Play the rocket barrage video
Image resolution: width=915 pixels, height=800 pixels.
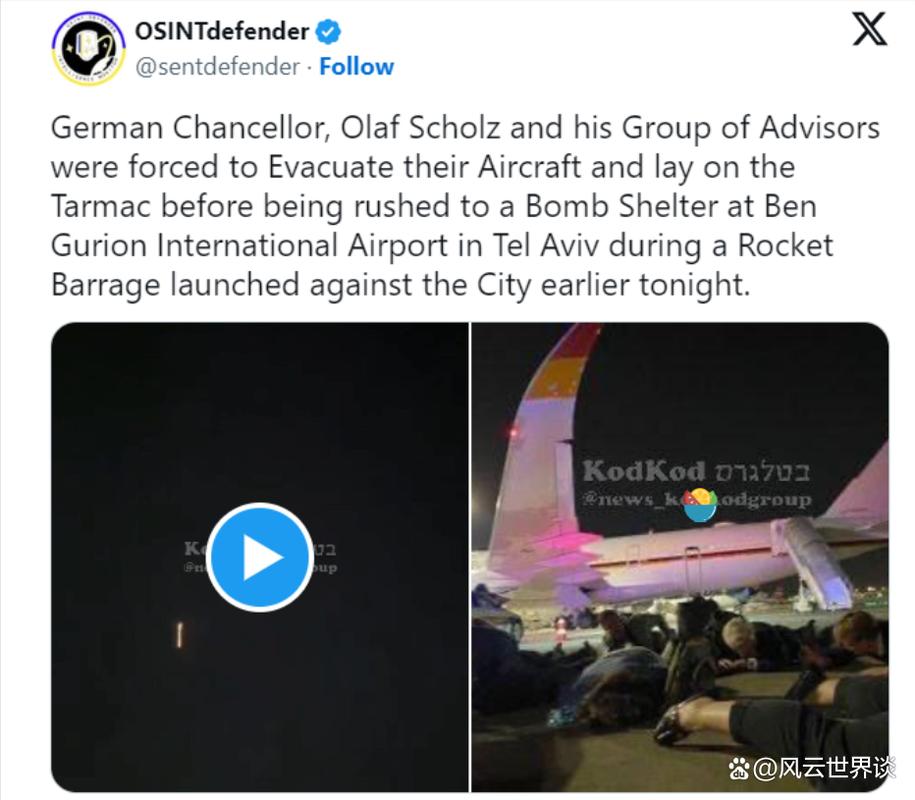tap(260, 557)
